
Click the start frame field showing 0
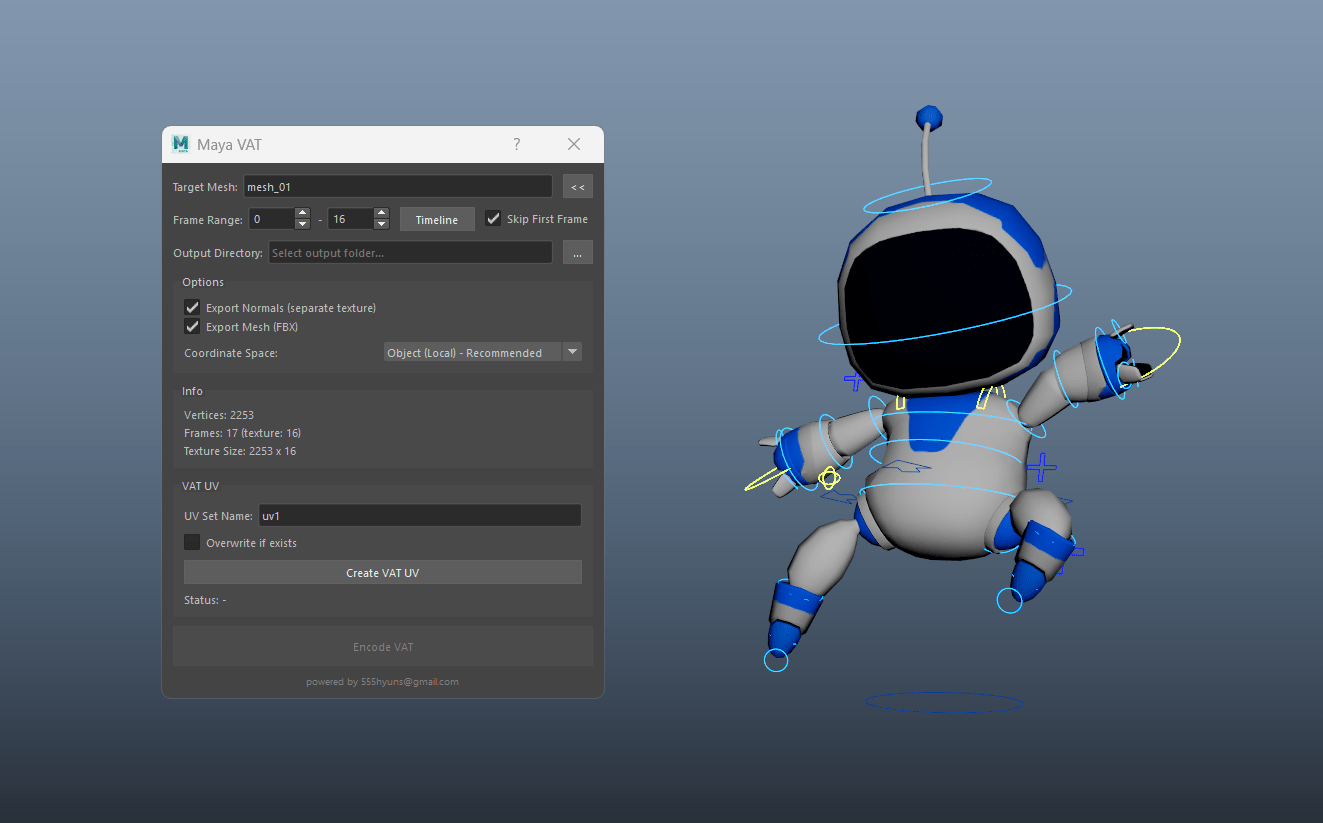tap(272, 219)
